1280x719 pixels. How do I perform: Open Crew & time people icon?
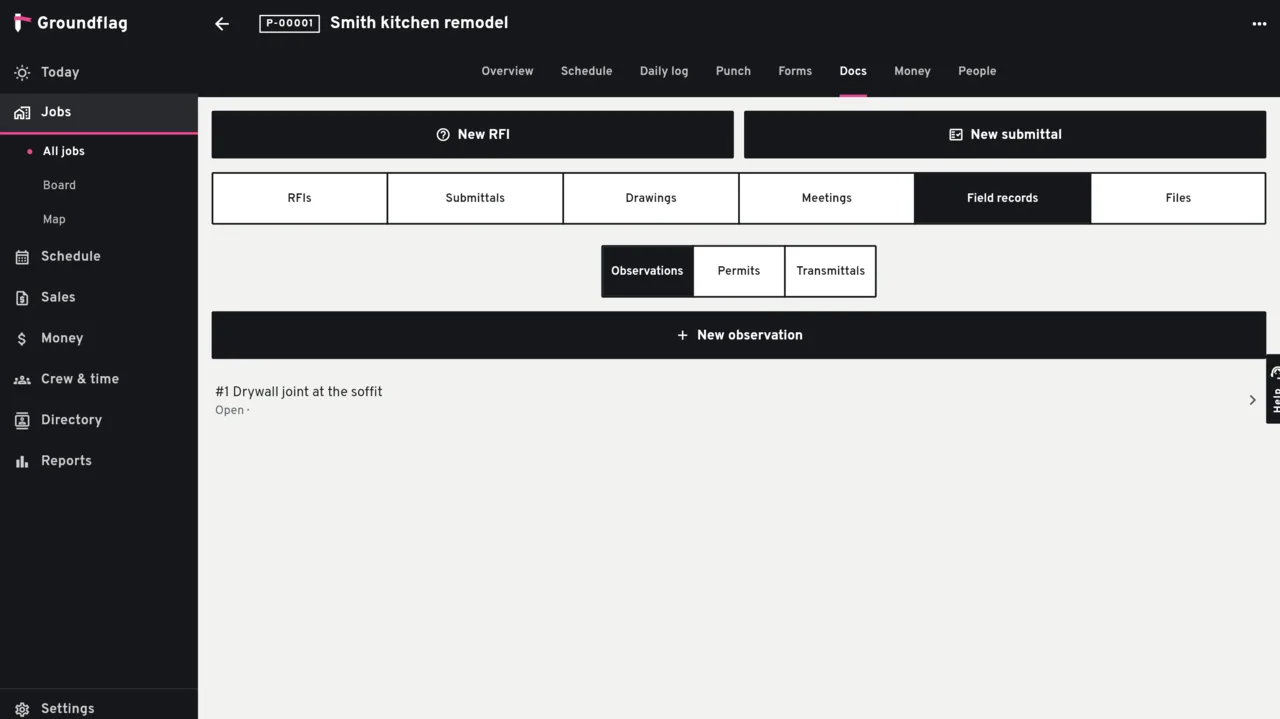[22, 380]
